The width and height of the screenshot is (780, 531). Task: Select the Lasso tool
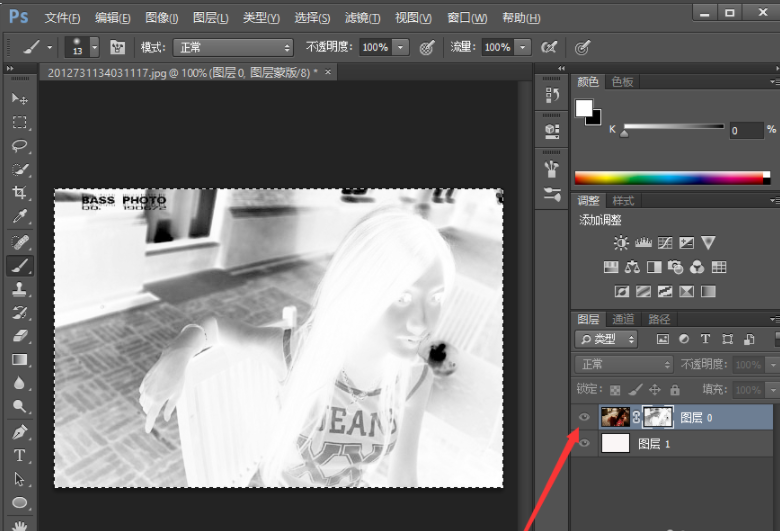pyautogui.click(x=19, y=146)
